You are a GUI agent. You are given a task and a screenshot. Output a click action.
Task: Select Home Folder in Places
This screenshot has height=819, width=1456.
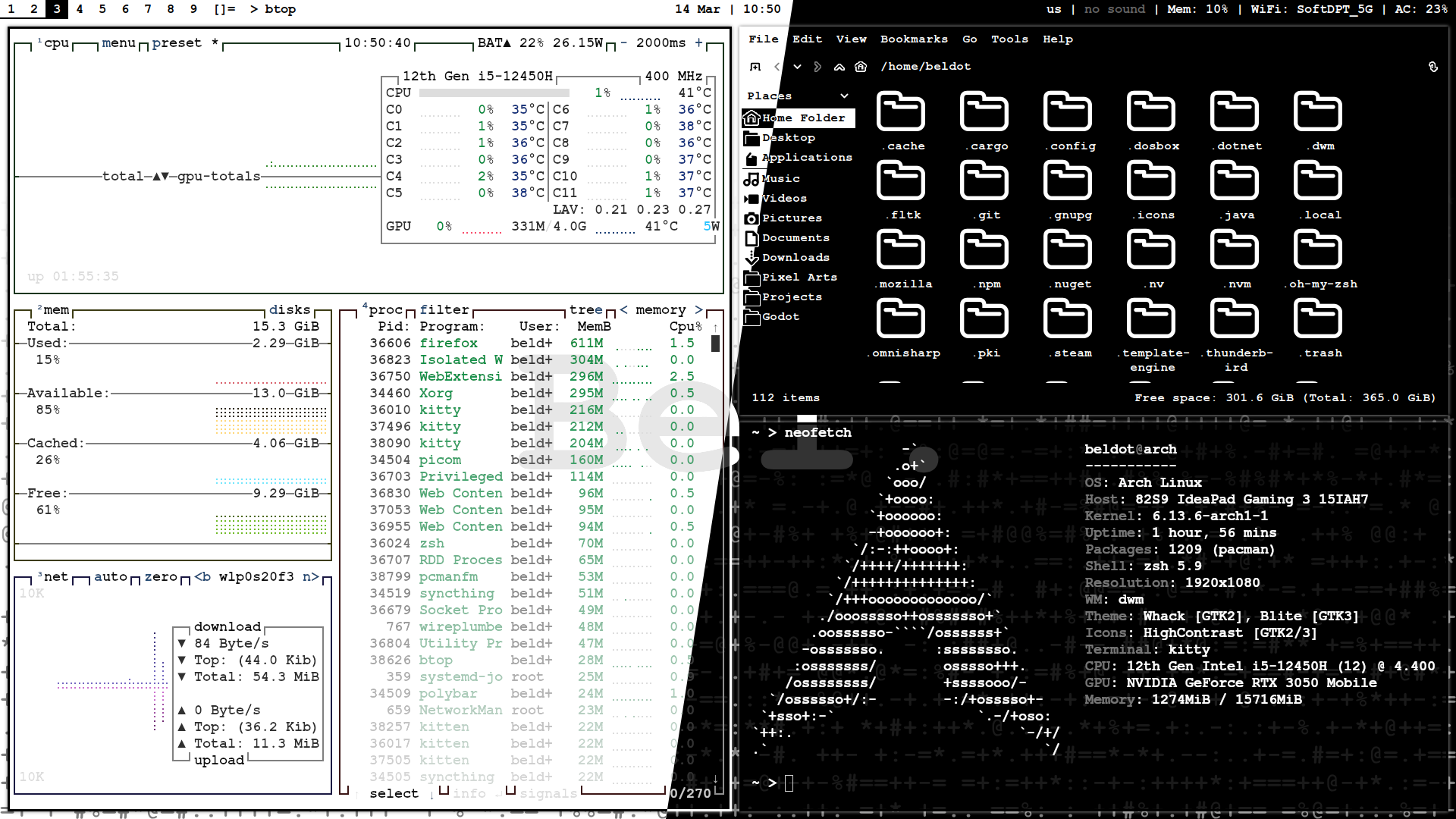pos(799,118)
